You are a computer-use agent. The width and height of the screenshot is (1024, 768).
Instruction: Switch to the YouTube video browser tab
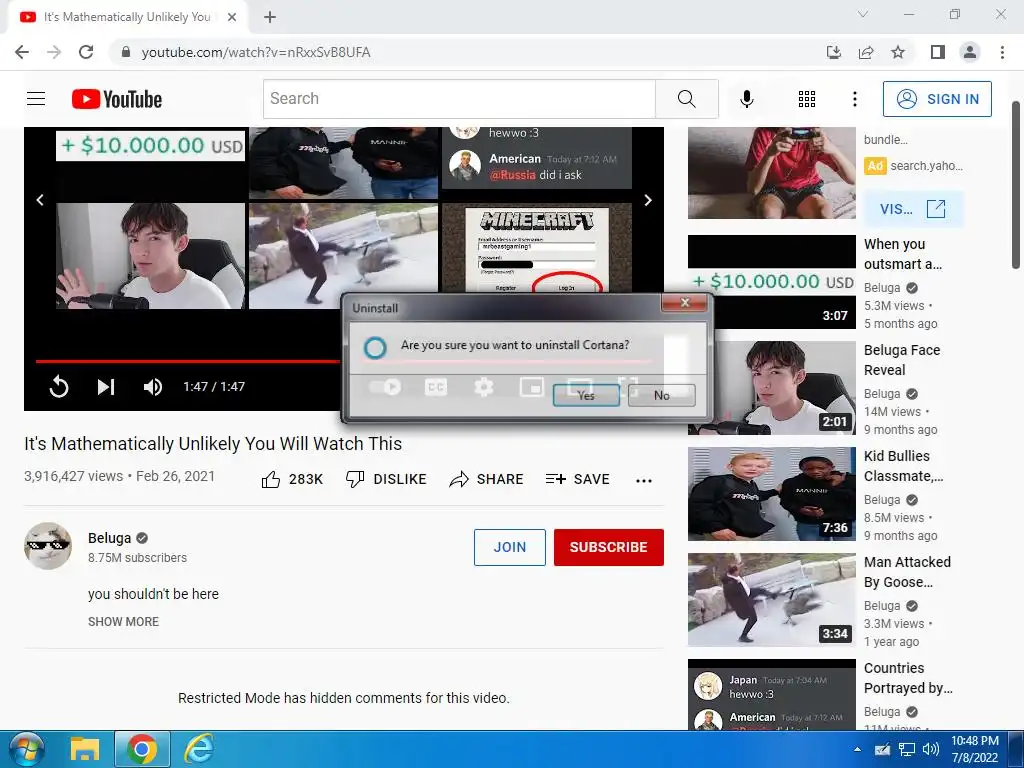click(127, 17)
